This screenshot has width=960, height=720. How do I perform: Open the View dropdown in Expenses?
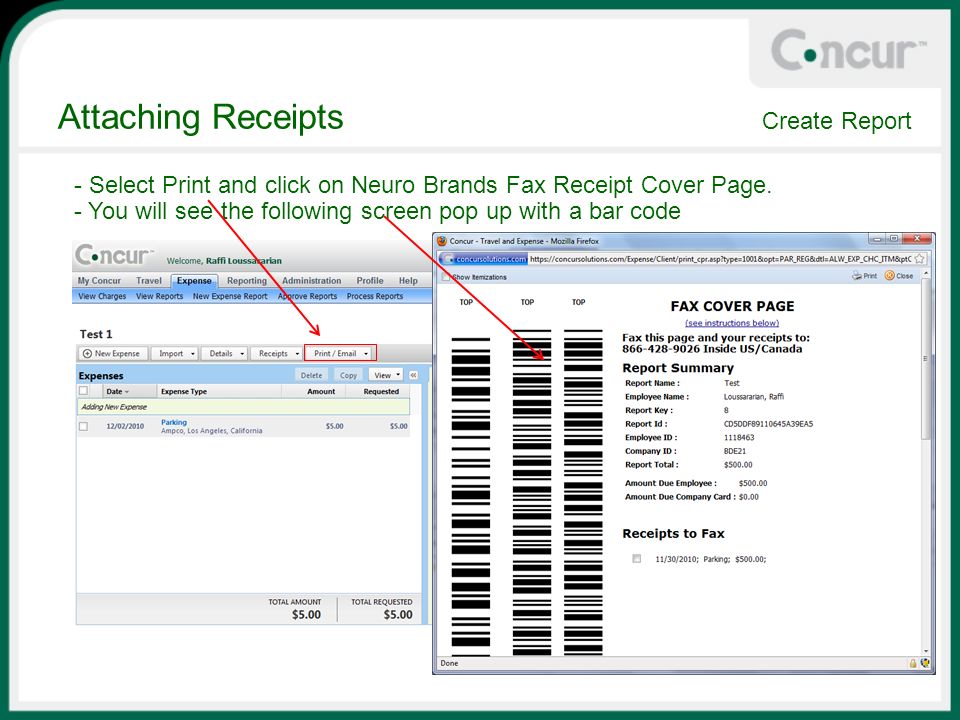point(386,375)
